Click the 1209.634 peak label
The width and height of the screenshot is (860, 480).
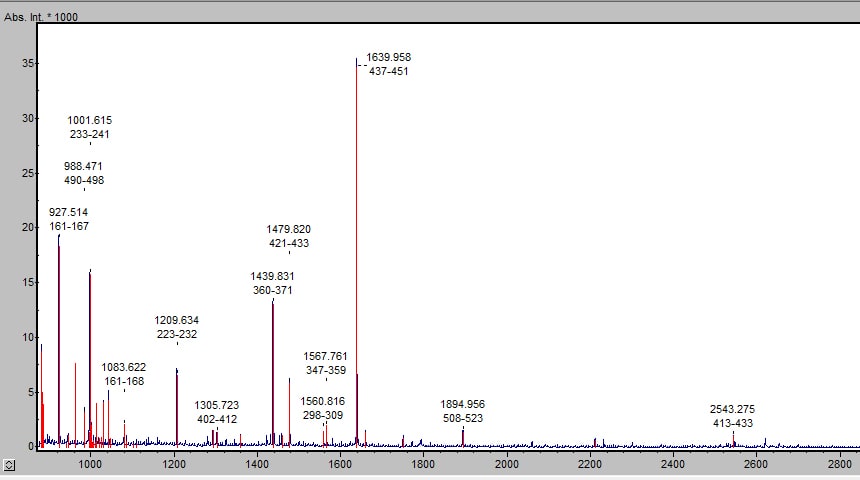(x=176, y=320)
